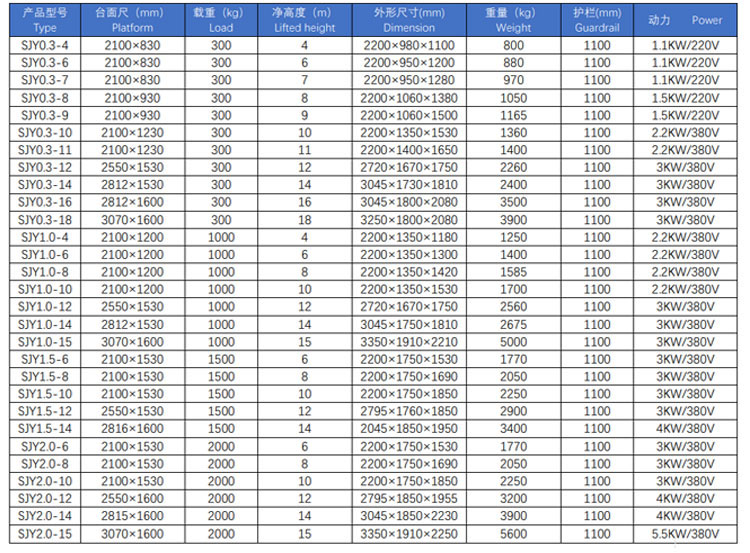The image size is (750, 553).
Task: Select model cell SJY0.3-18
Action: tap(45, 220)
